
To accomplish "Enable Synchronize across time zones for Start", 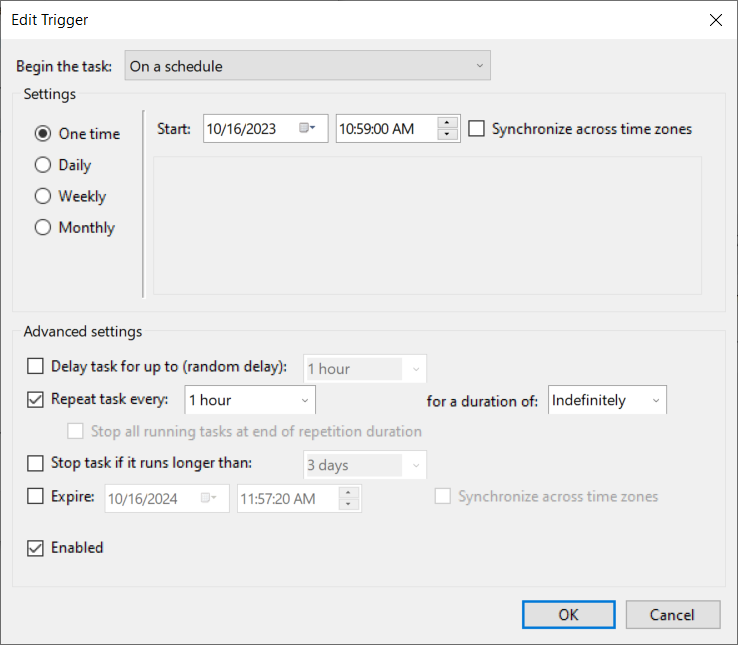I will click(476, 128).
